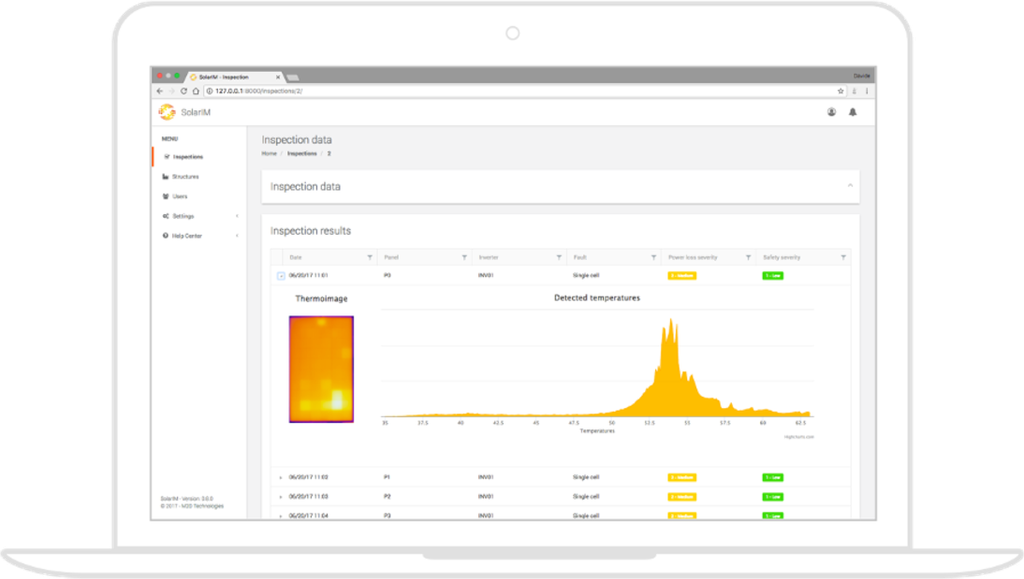Expand the 06/20/17 11:03 inspection row
Viewport: 1024px width, 579px height.
coord(280,496)
